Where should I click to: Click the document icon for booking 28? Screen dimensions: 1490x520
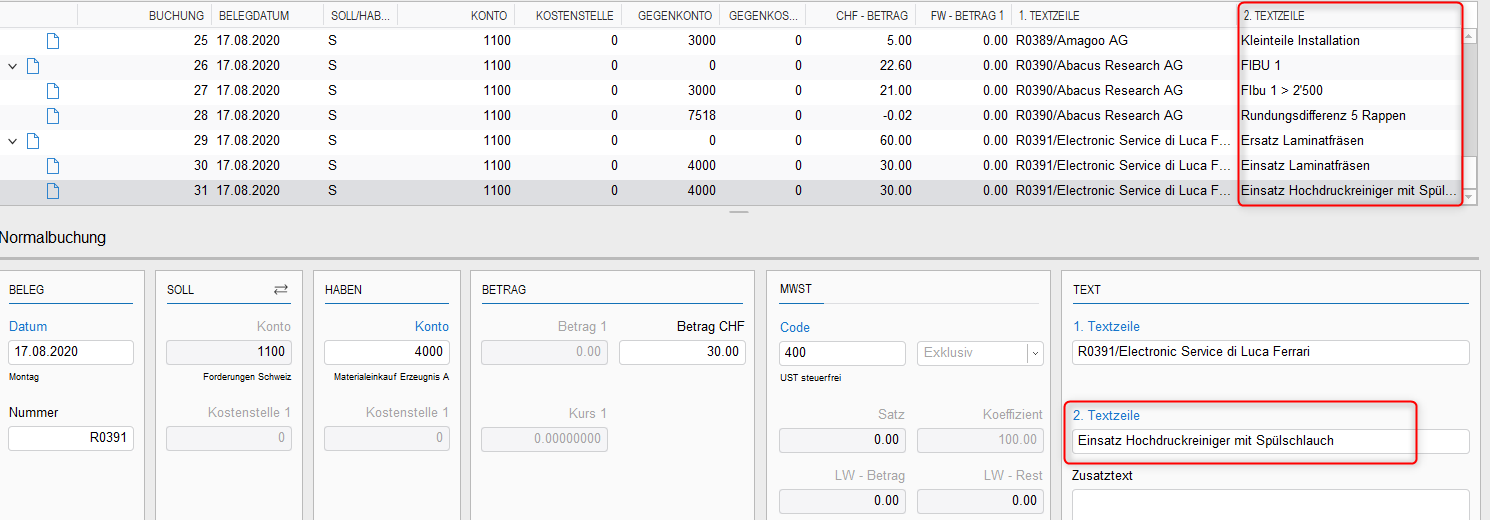click(53, 116)
